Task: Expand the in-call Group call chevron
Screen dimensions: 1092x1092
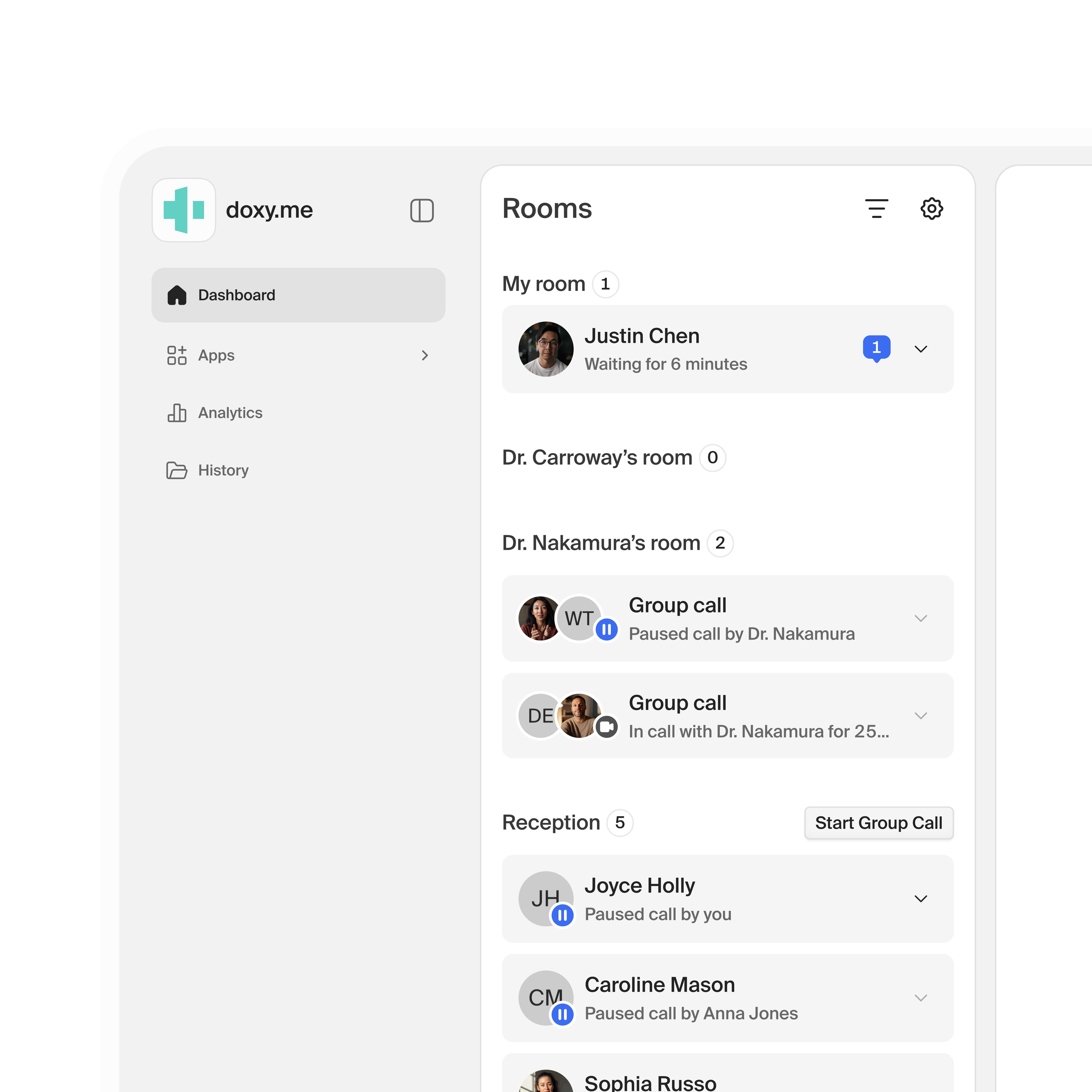Action: pyautogui.click(x=921, y=716)
